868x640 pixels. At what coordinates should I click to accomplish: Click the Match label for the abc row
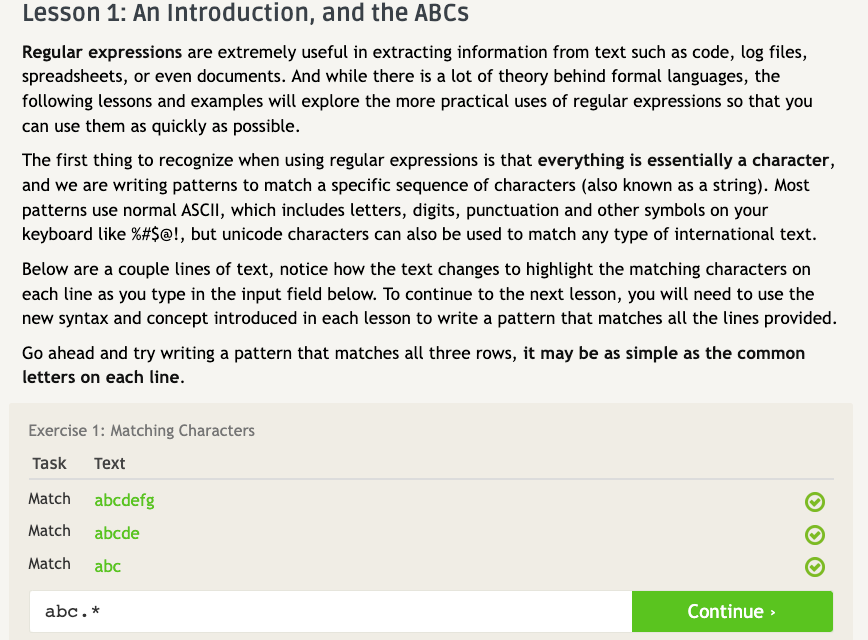click(x=49, y=564)
